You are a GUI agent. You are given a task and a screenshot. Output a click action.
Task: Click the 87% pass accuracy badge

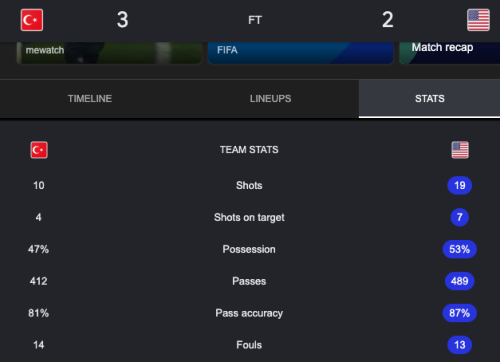coord(460,313)
